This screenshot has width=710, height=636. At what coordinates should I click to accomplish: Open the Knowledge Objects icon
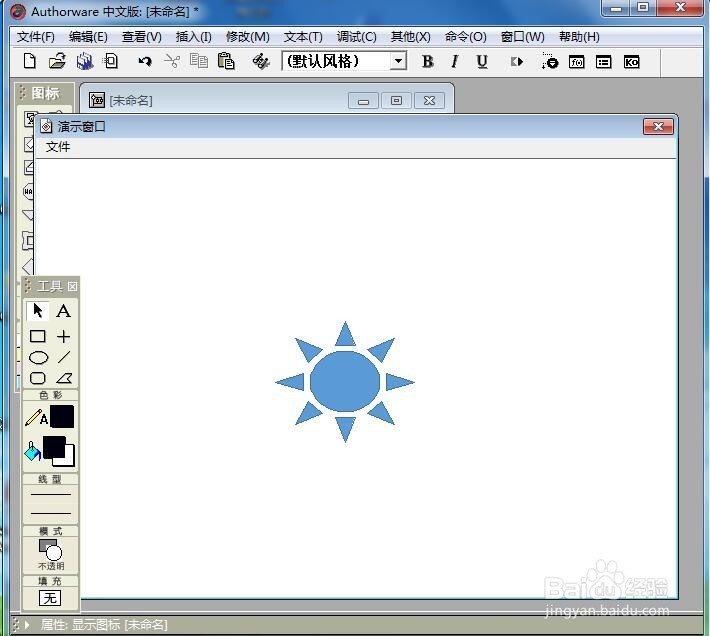click(x=632, y=62)
